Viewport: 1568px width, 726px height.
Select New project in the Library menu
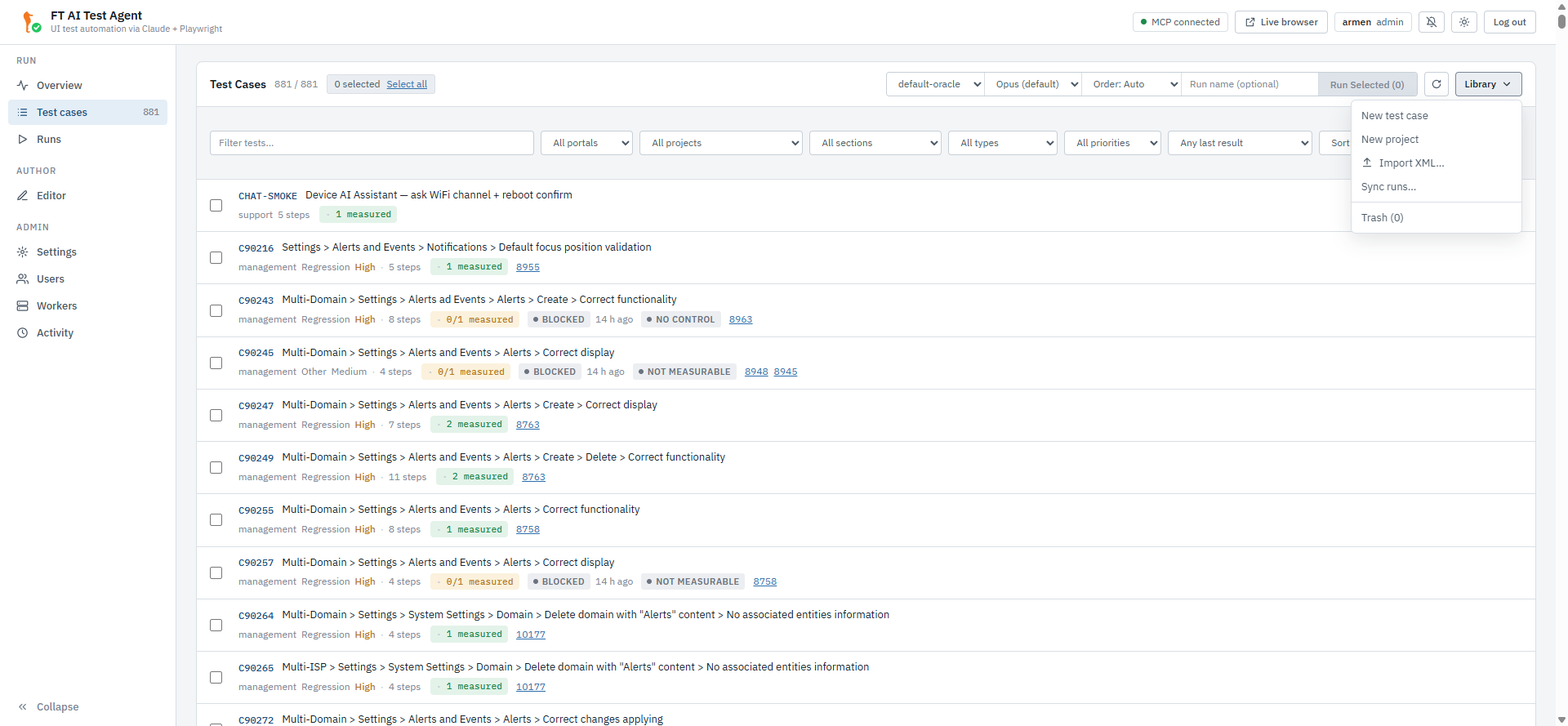click(x=1436, y=139)
